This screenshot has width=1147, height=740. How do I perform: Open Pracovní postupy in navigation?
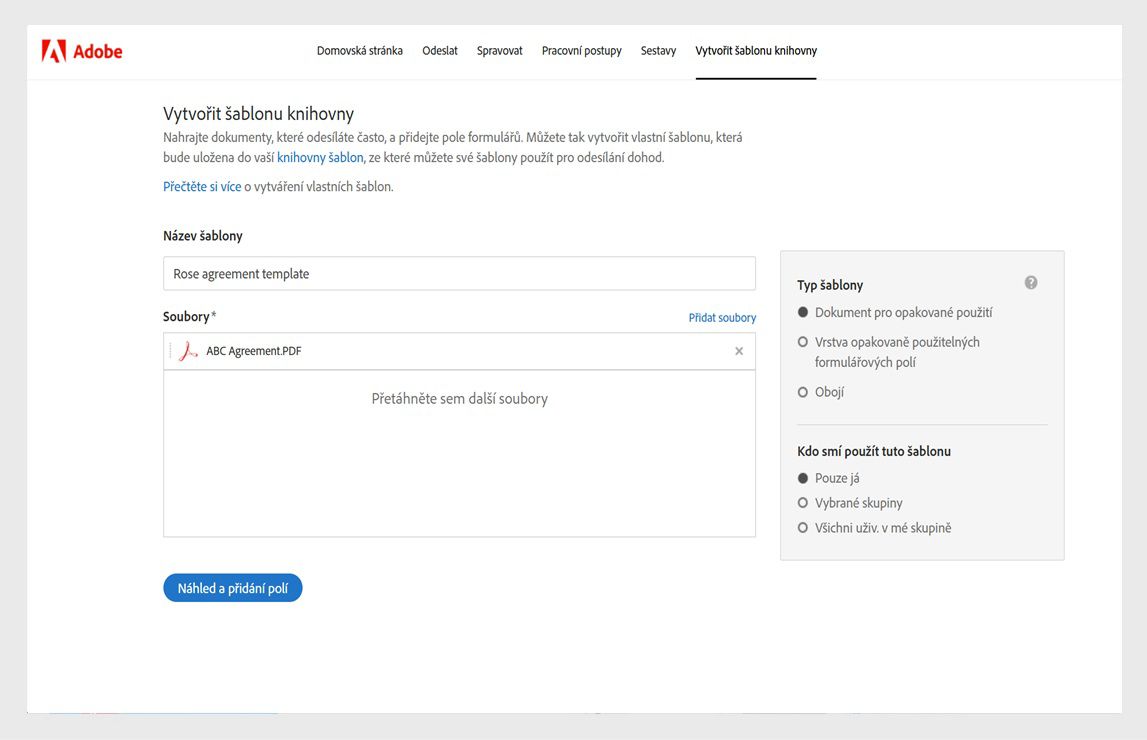582,51
